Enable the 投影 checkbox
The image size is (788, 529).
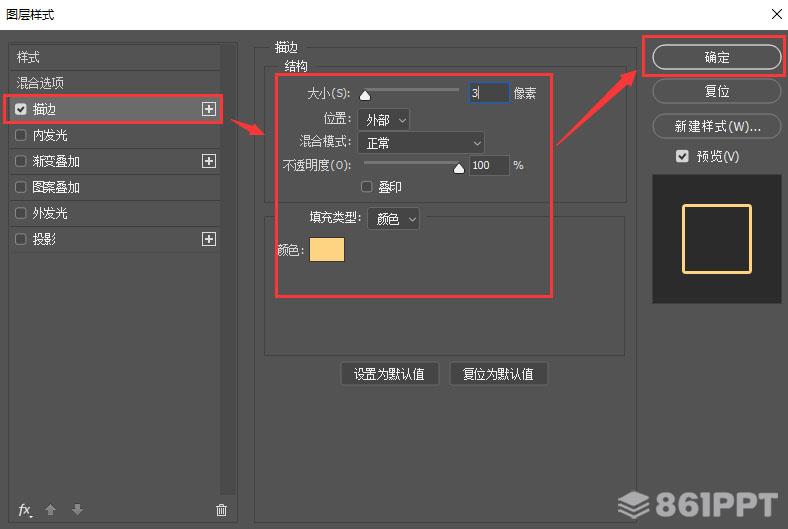(21, 239)
